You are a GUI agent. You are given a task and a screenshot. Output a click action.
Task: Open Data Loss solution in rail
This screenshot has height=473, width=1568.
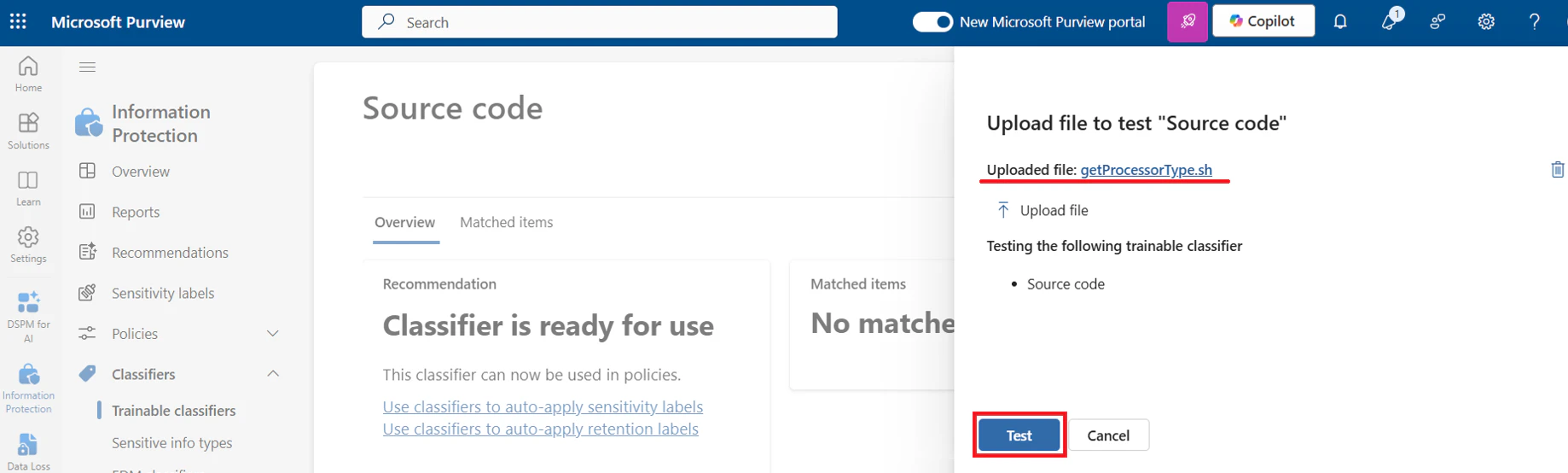[x=28, y=453]
